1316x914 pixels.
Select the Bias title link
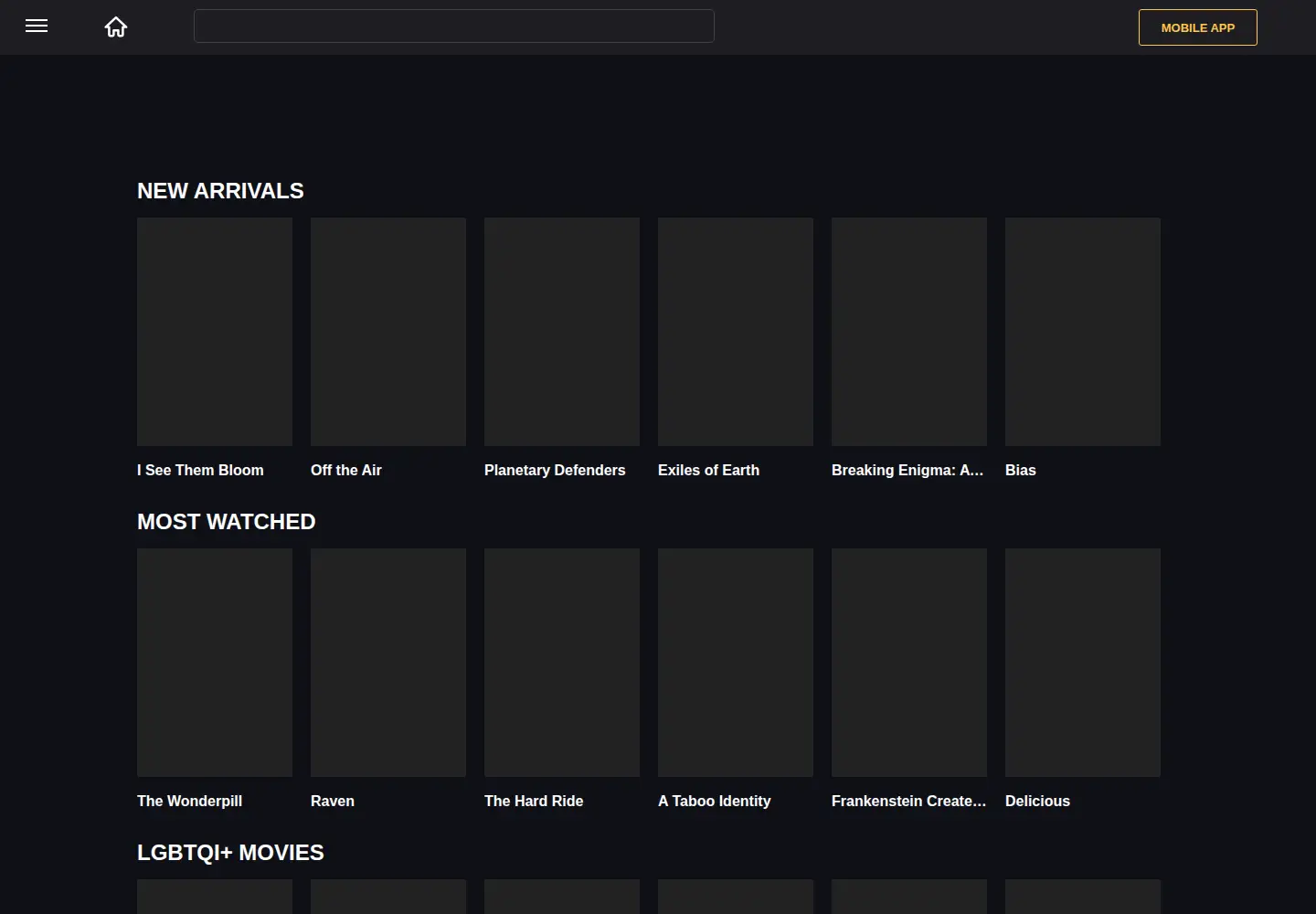tap(1021, 470)
